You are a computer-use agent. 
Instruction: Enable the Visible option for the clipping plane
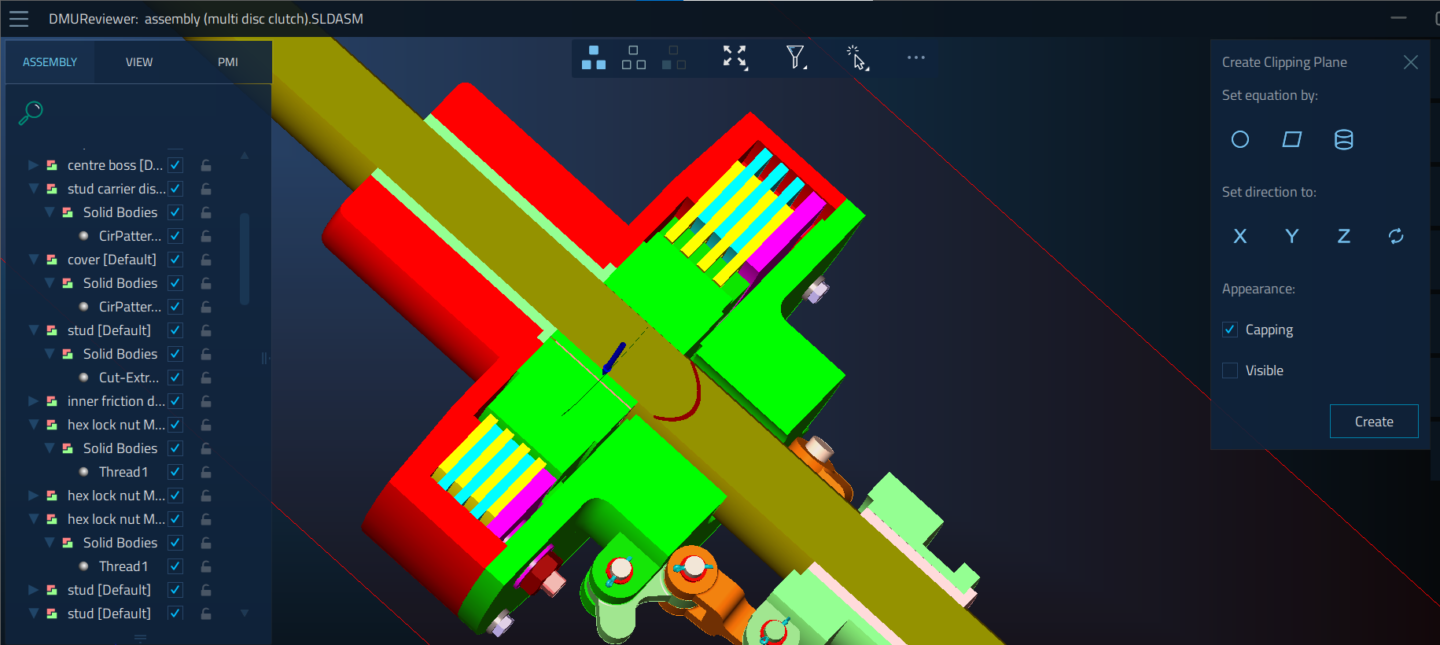1229,370
